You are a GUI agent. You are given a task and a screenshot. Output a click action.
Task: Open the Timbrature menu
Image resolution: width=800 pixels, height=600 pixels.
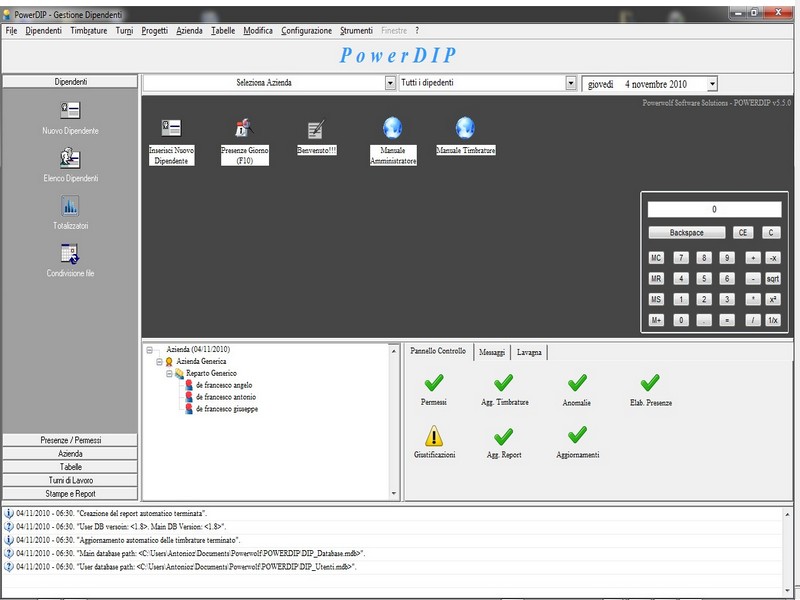(x=89, y=31)
